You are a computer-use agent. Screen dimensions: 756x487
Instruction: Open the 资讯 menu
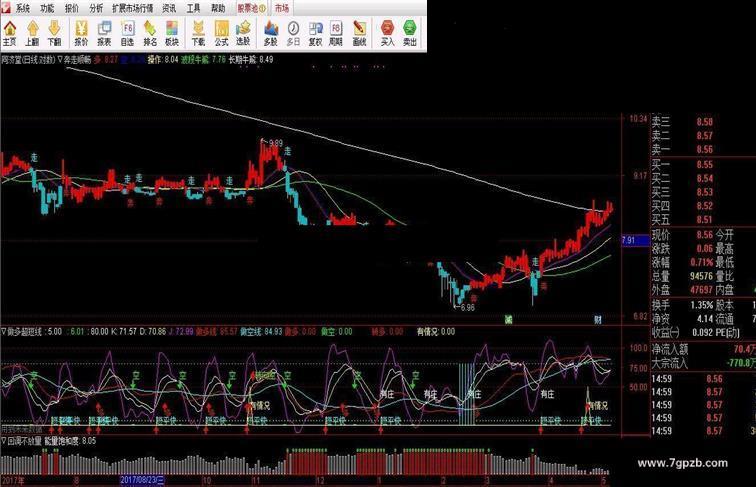point(169,8)
